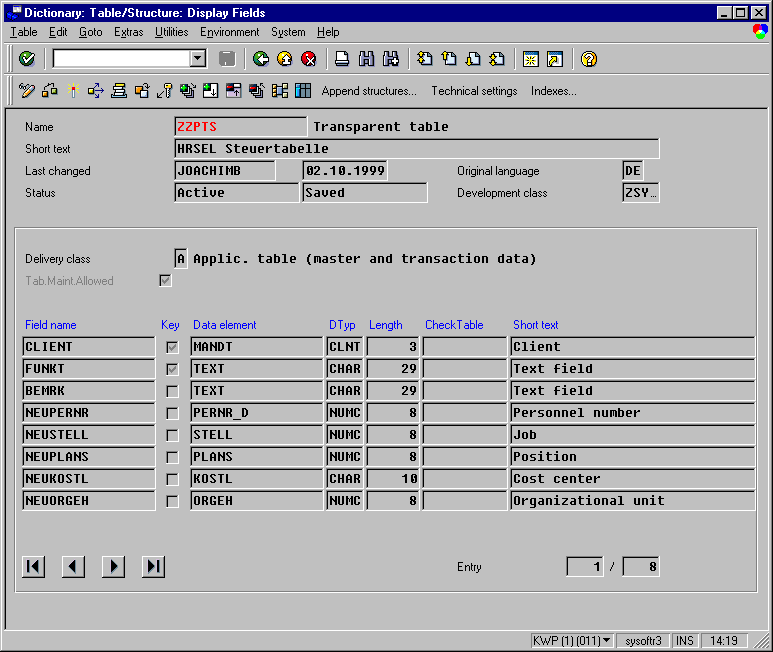Open the Environment menu

pos(229,32)
